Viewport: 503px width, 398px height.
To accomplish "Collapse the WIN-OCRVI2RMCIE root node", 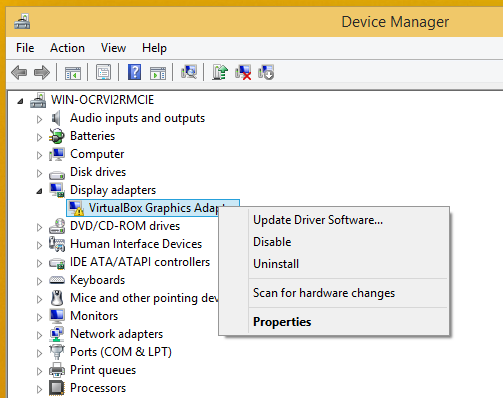I will [x=21, y=101].
